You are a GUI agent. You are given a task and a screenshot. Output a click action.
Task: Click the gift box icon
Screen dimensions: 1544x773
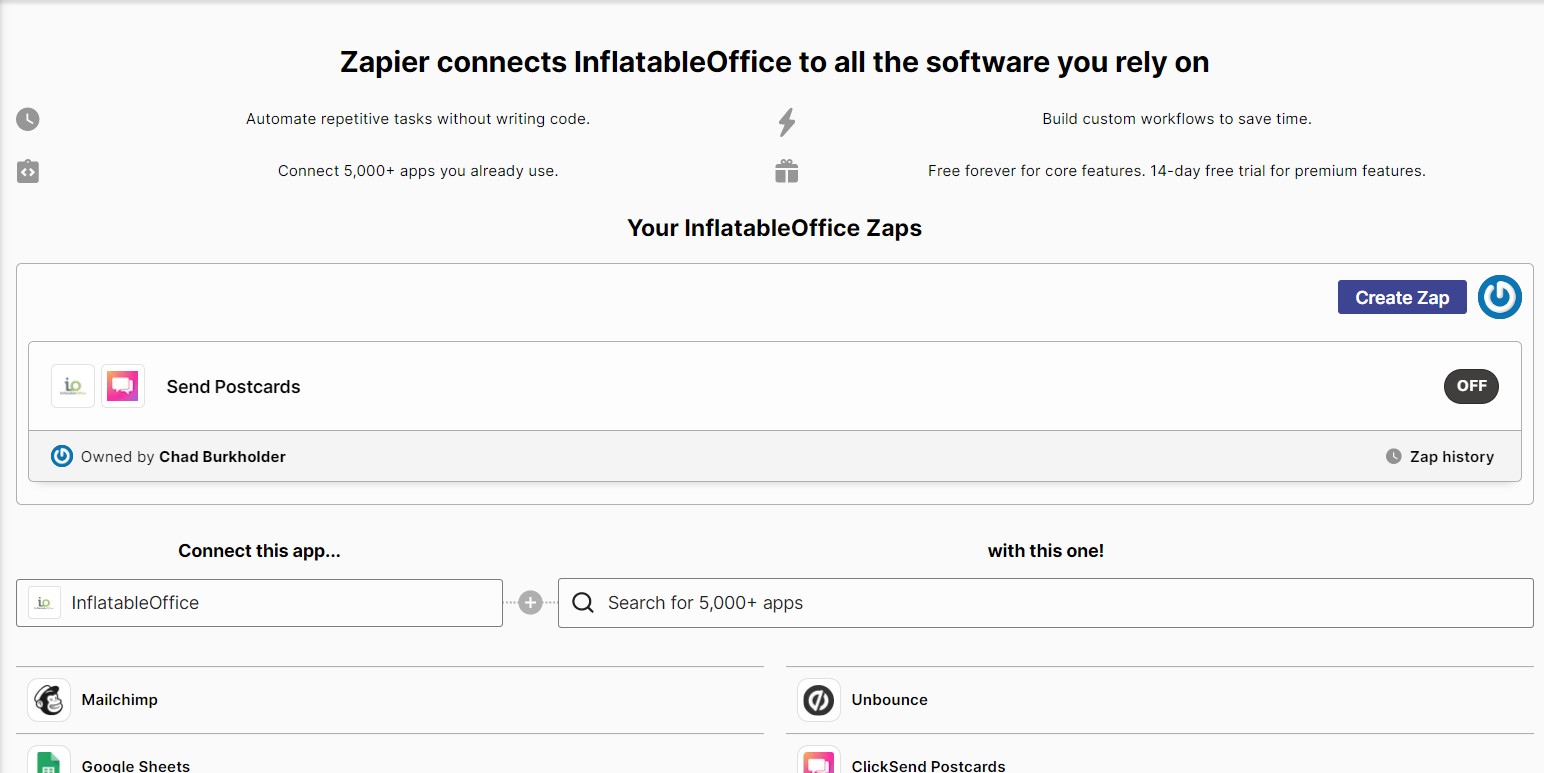[787, 171]
